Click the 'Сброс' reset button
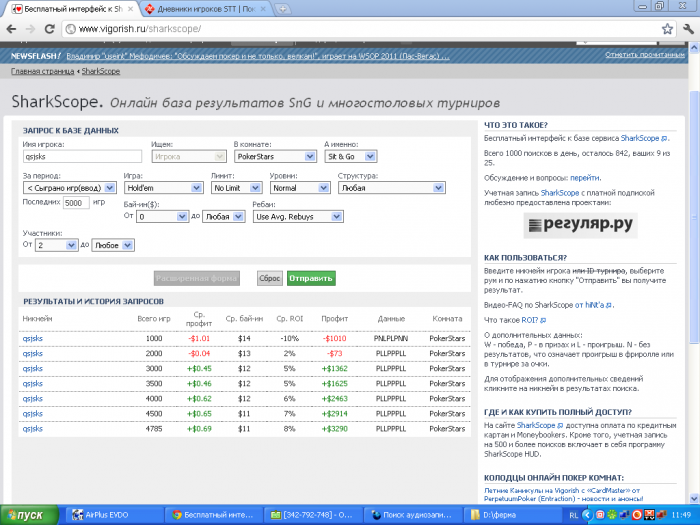Screen dimensions: 700x525 270,278
